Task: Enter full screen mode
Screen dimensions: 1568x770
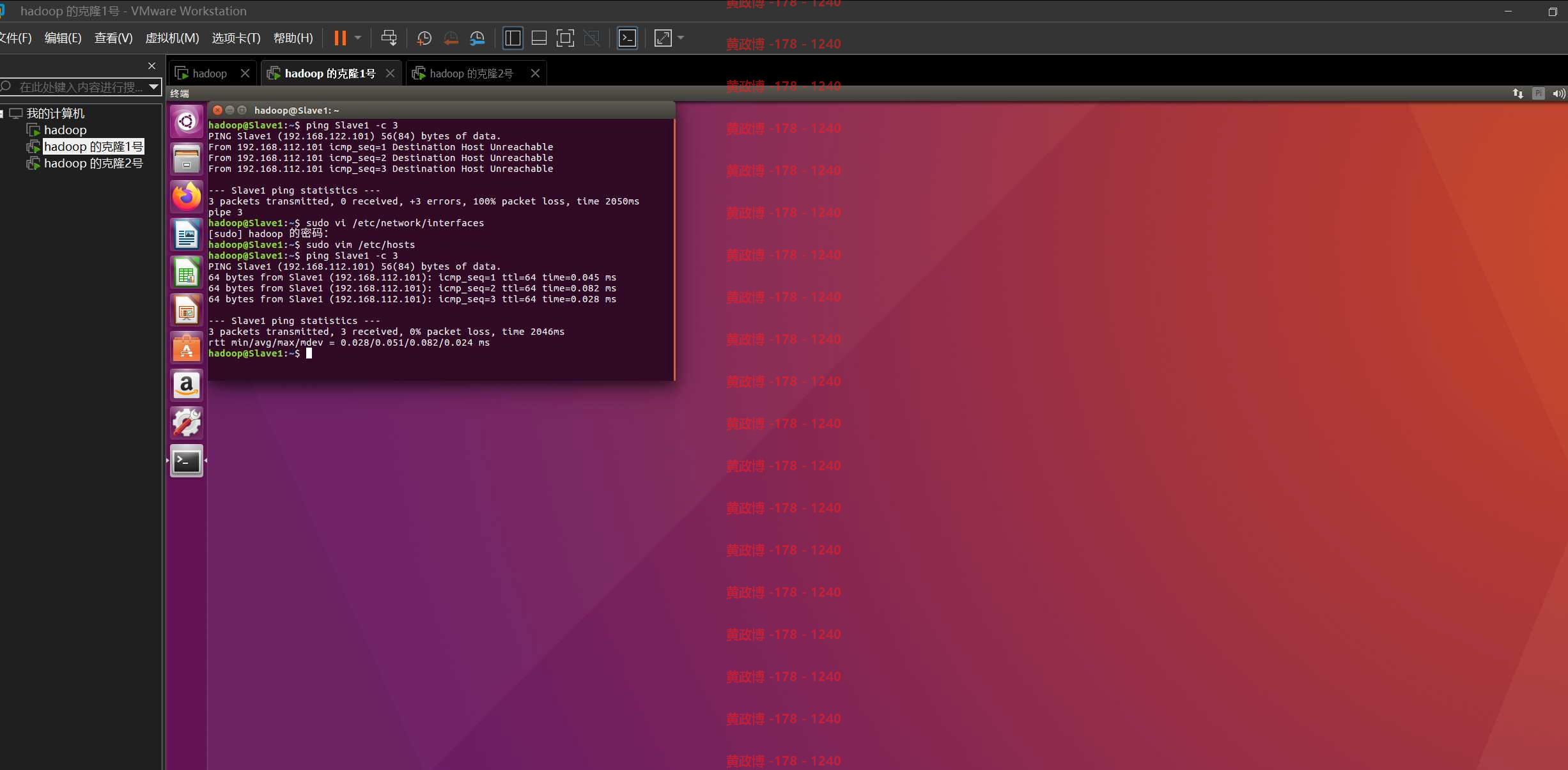Action: click(x=565, y=38)
